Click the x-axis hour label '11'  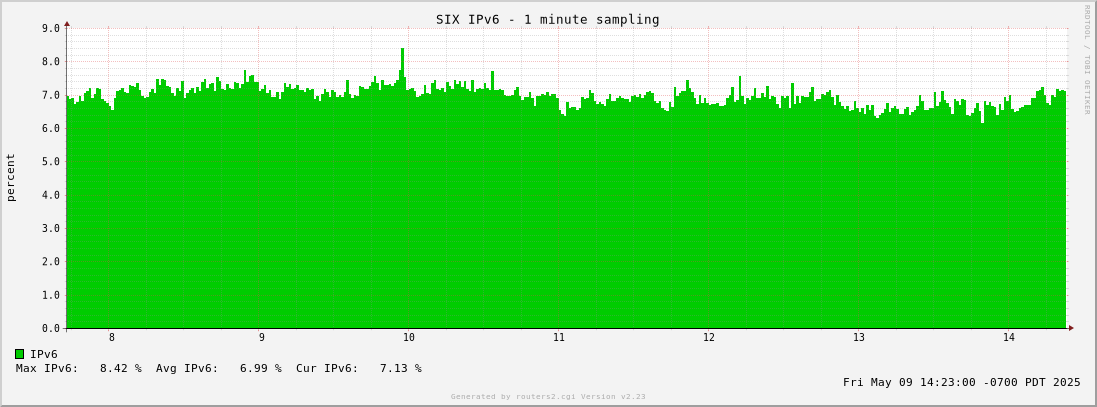coord(559,338)
